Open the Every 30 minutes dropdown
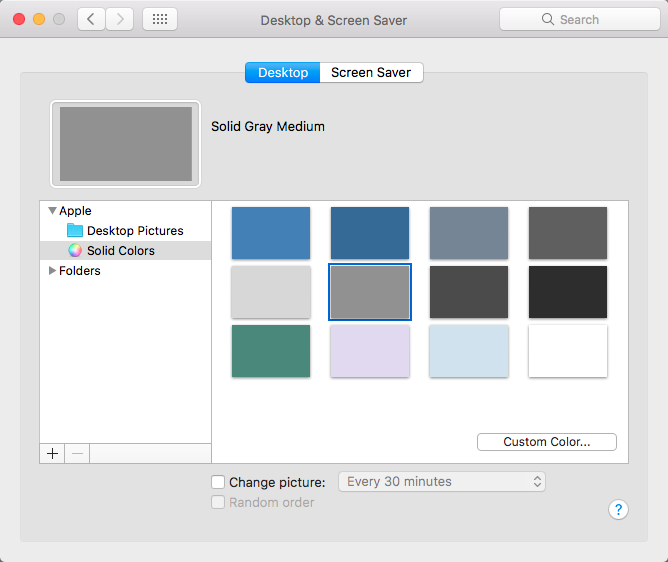668x562 pixels. click(442, 482)
